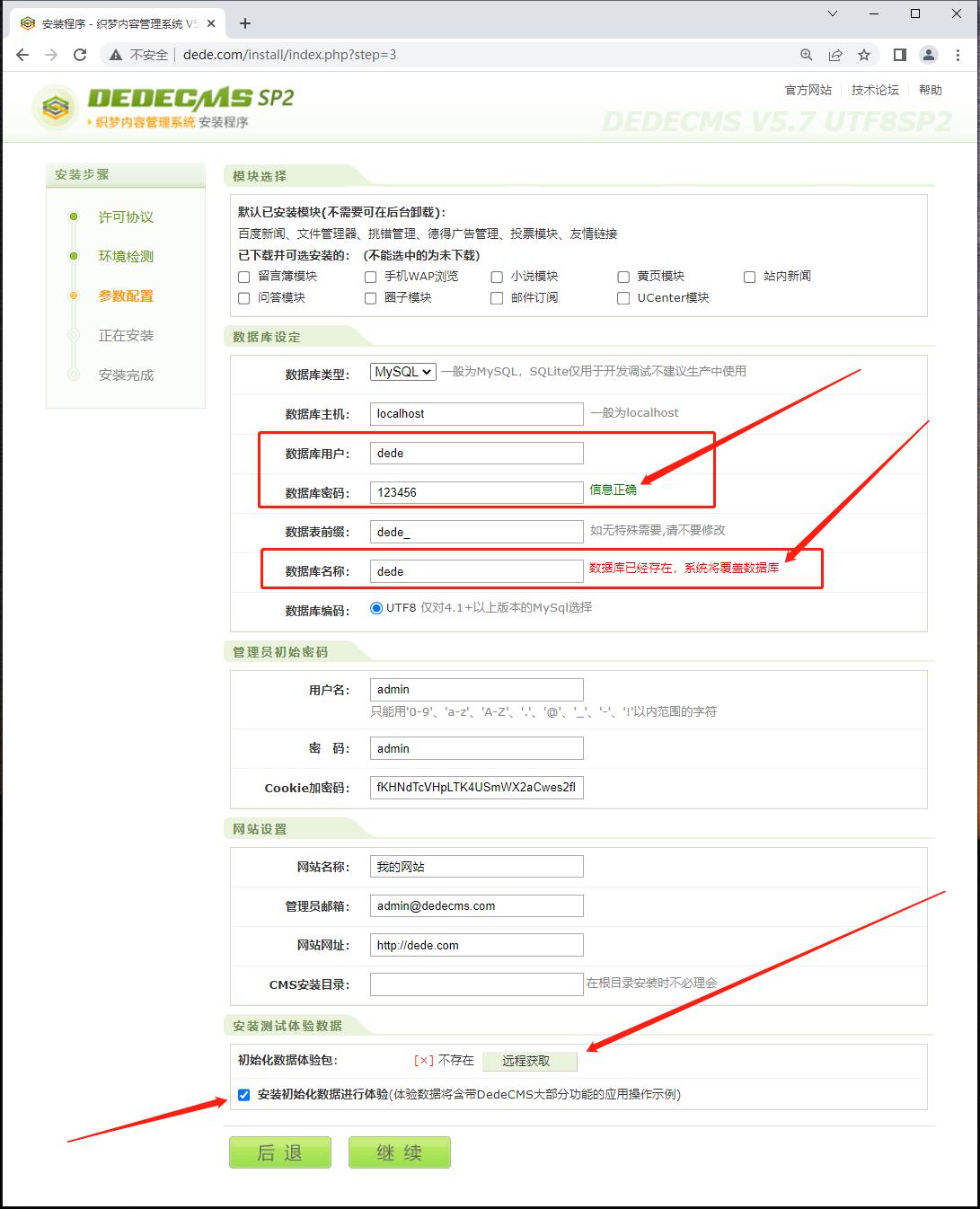This screenshot has width=980, height=1209.
Task: Click the 继续 button
Action: pos(400,1152)
